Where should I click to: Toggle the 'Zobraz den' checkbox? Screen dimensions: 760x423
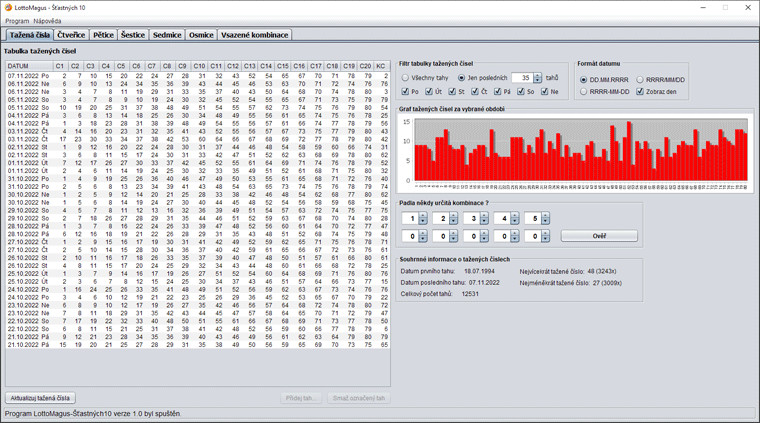click(x=640, y=92)
